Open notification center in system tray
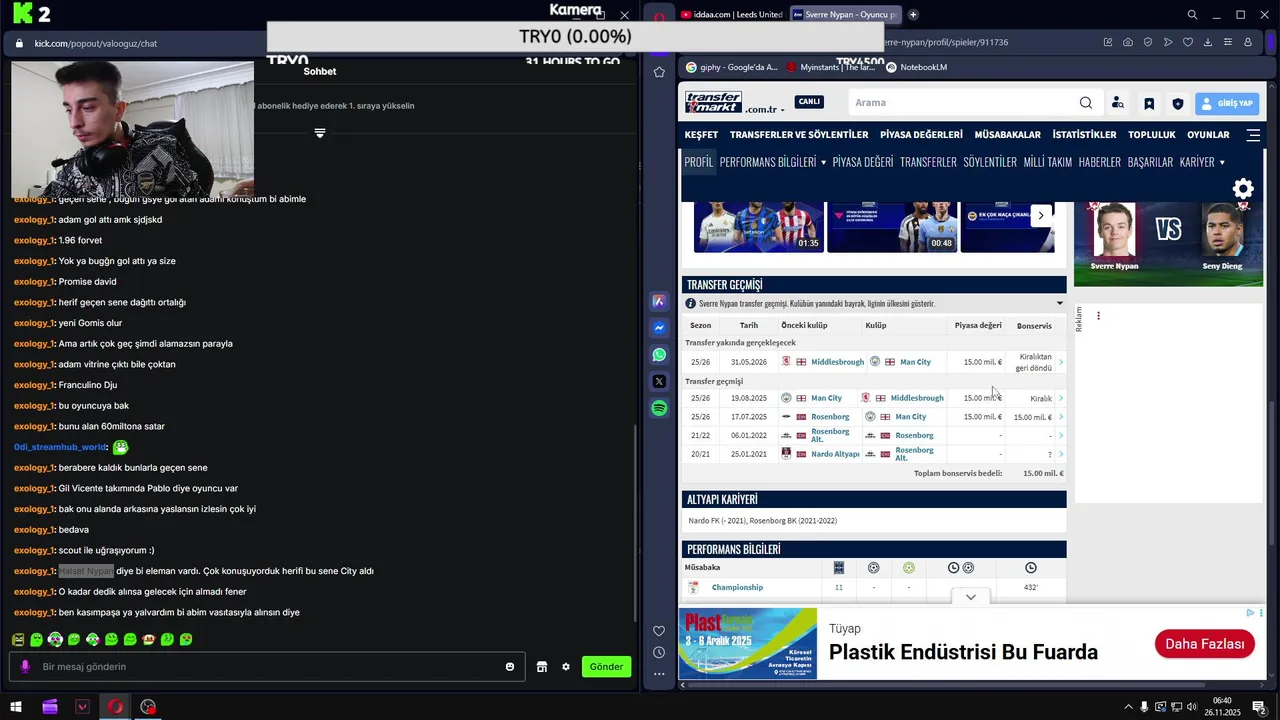Viewport: 1280px width, 720px height. coord(1260,707)
